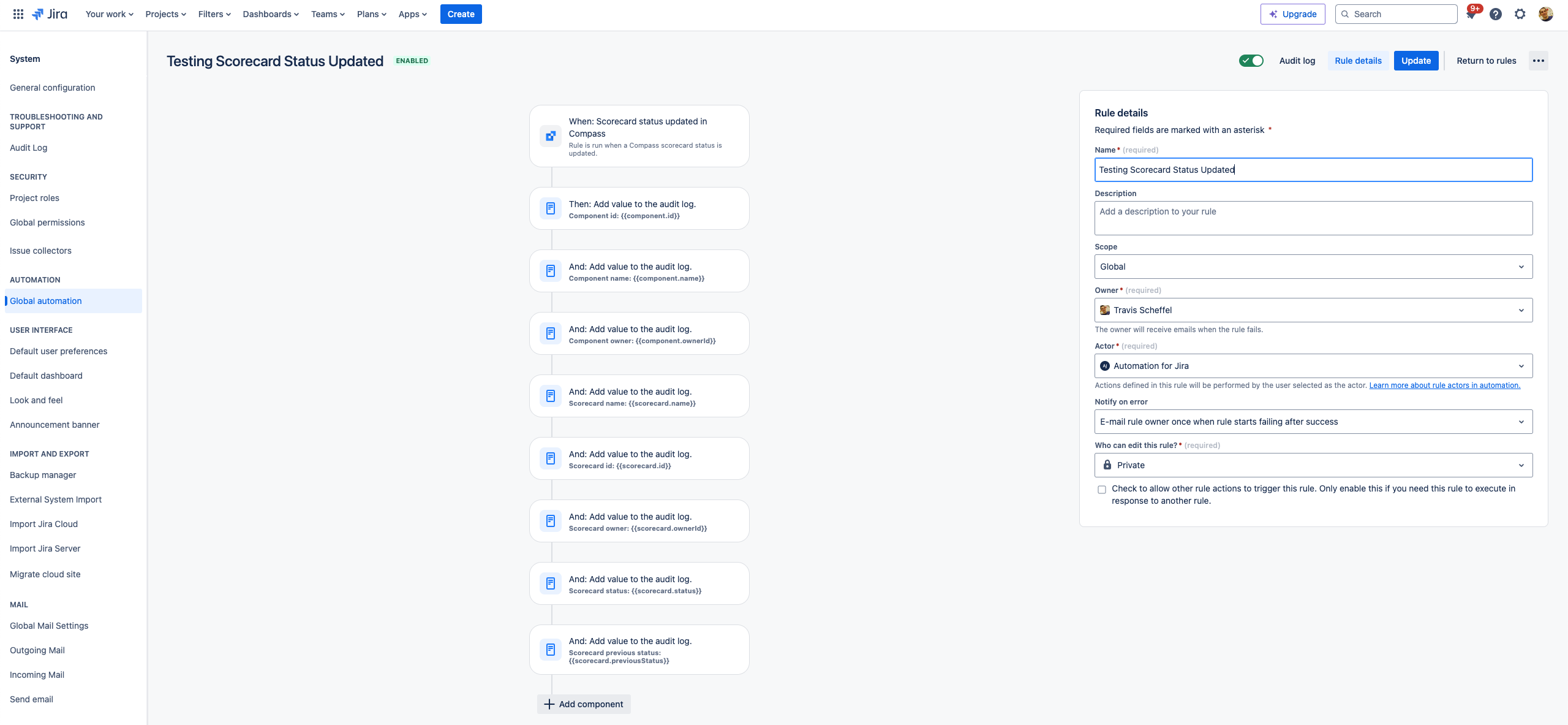Screen dimensions: 1568x725
Task: Open the Plans menu
Action: (371, 14)
